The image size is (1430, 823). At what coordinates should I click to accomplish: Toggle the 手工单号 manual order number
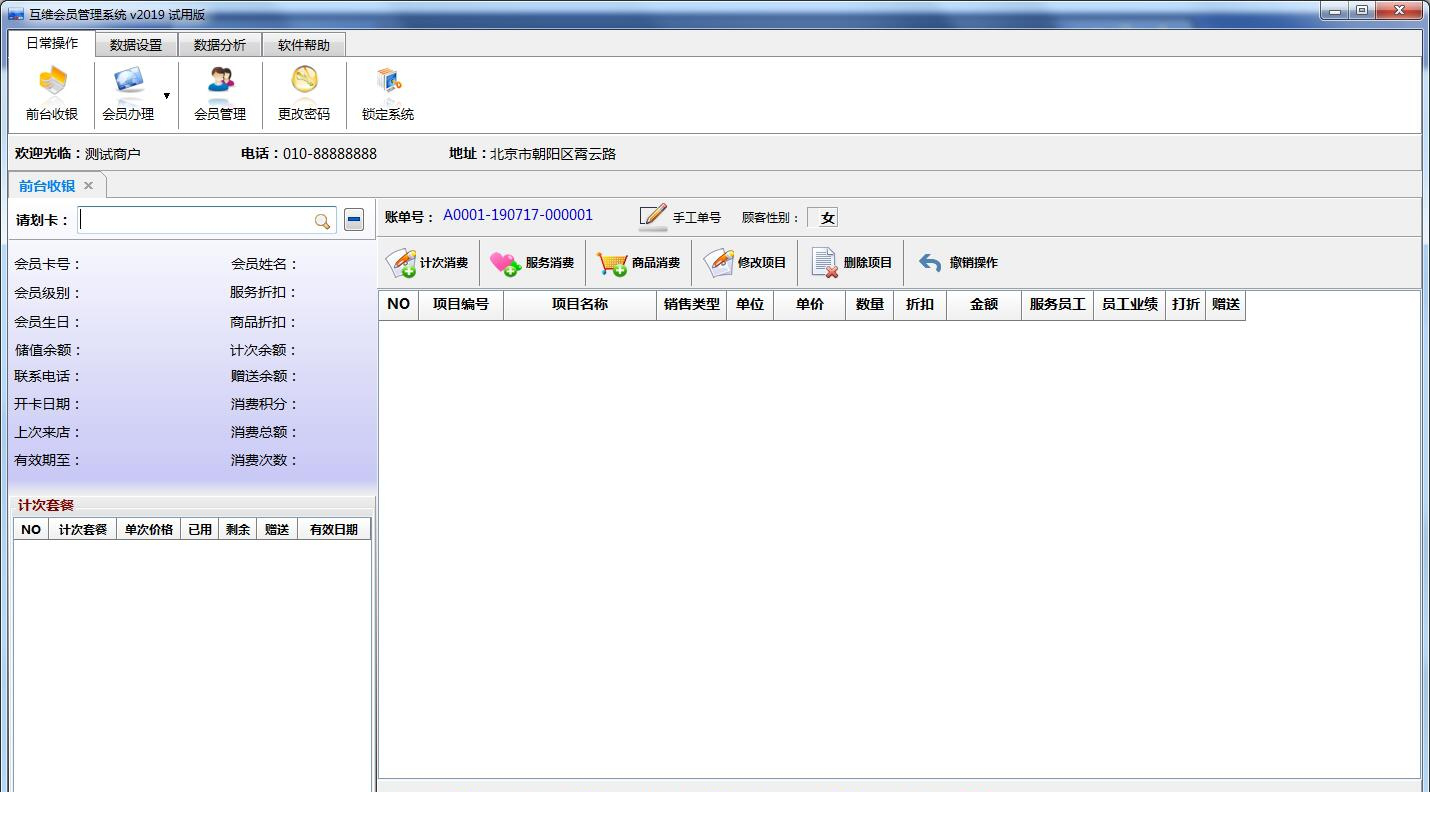[680, 217]
